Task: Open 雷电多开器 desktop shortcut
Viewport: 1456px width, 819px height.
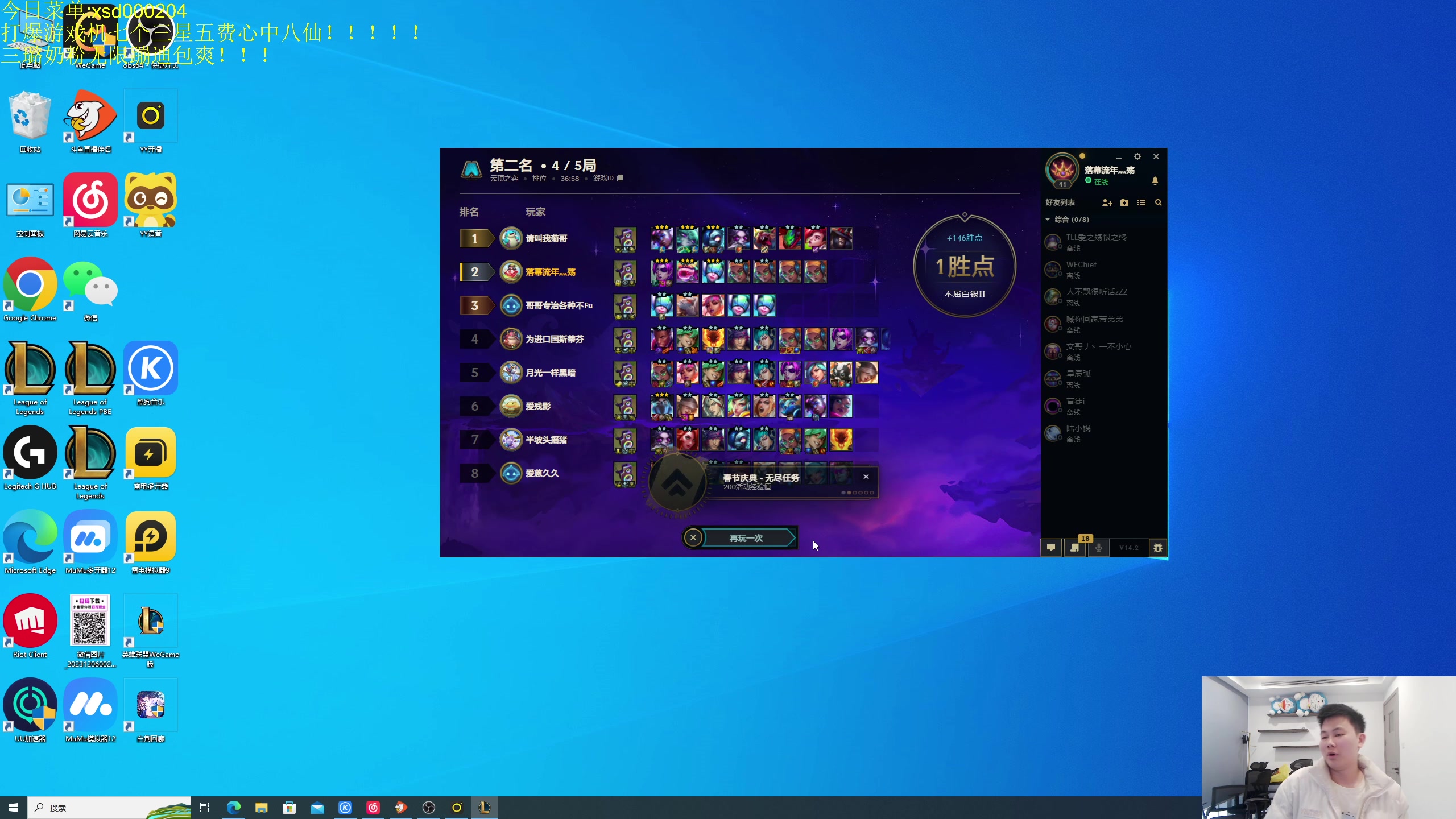Action: (x=151, y=458)
